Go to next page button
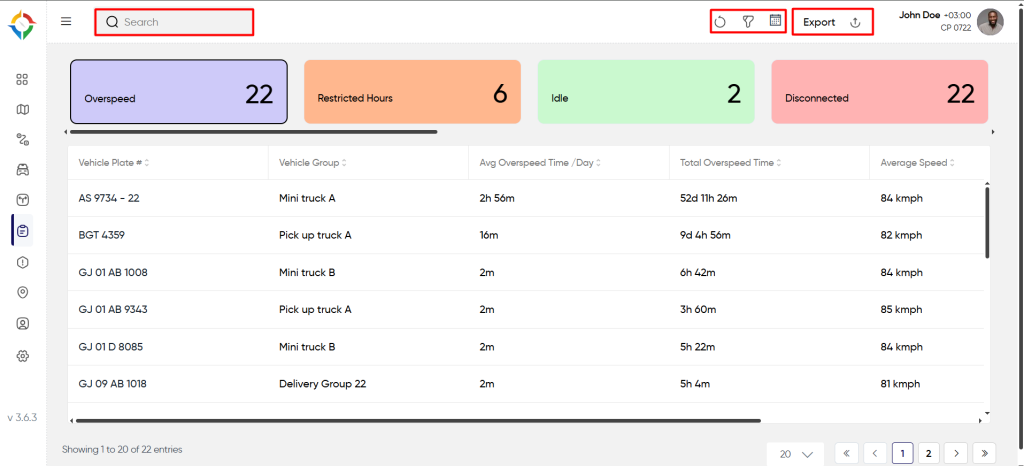 click(x=956, y=453)
